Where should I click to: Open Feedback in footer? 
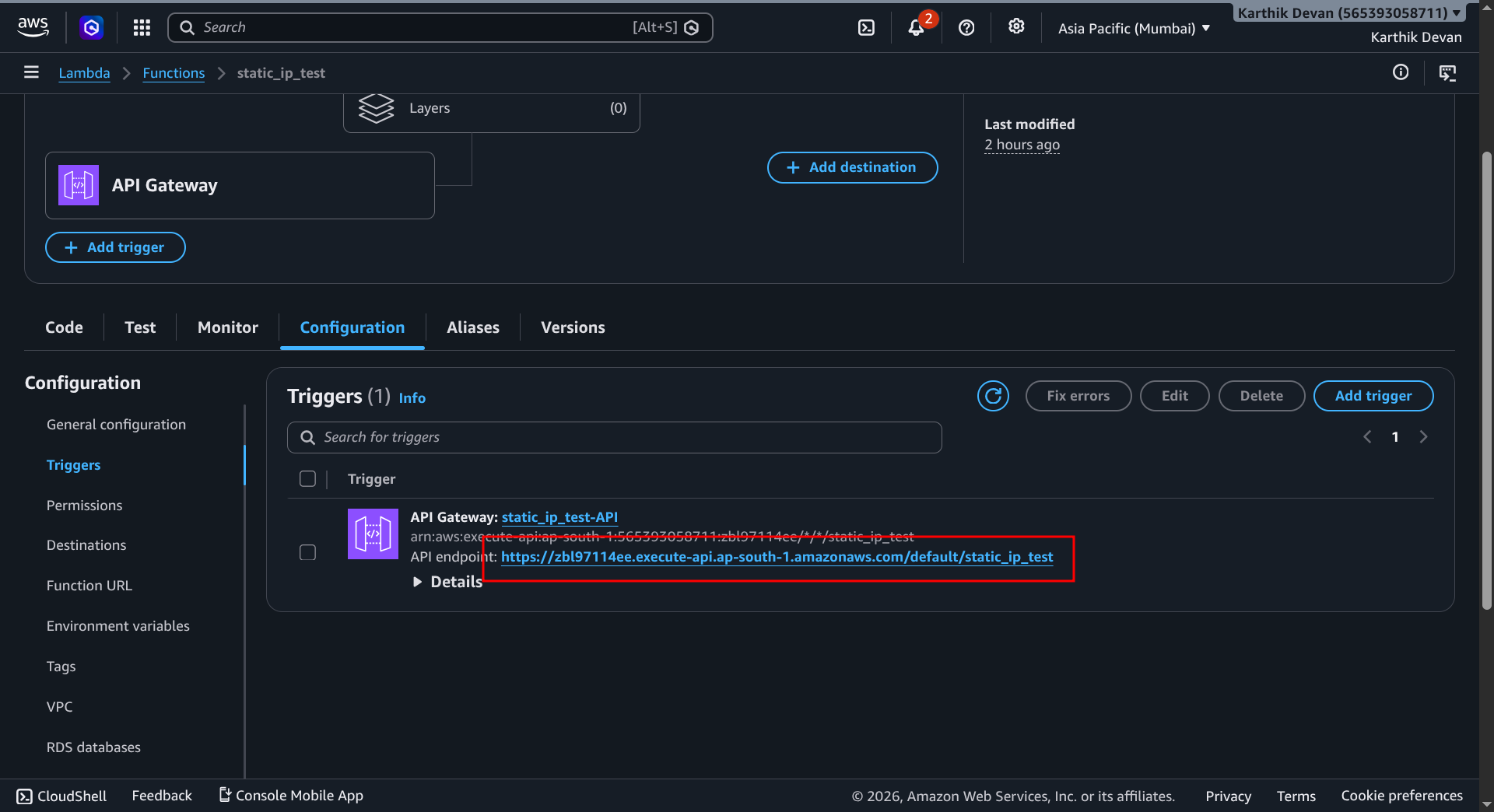pyautogui.click(x=162, y=796)
